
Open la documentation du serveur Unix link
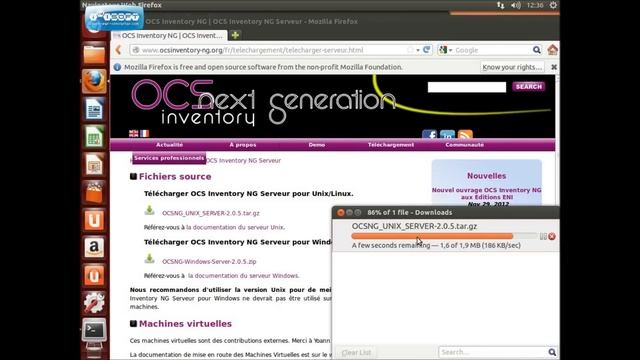pos(235,227)
